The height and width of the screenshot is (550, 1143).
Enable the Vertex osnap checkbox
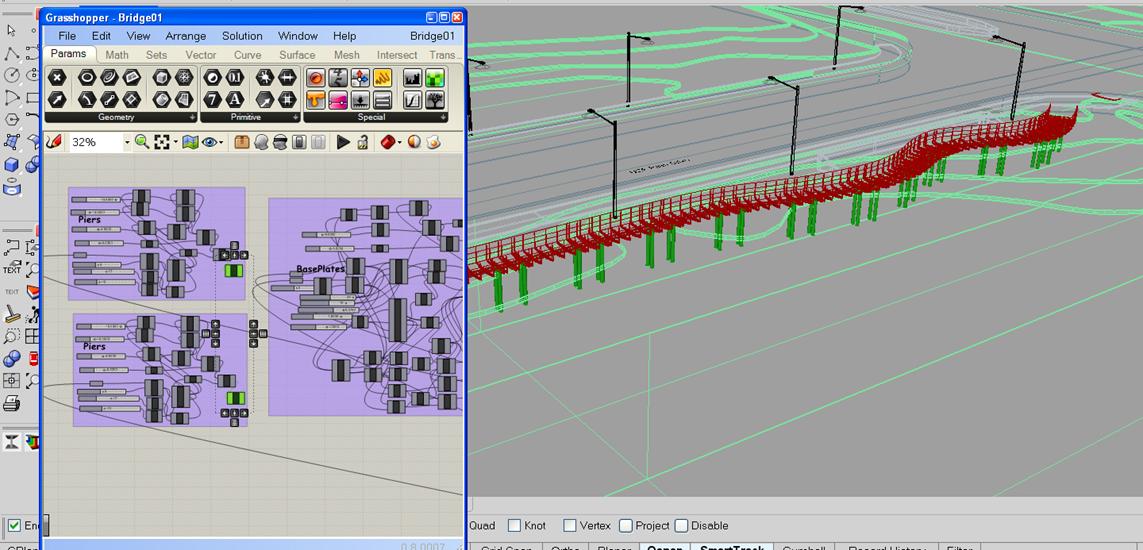coord(570,526)
